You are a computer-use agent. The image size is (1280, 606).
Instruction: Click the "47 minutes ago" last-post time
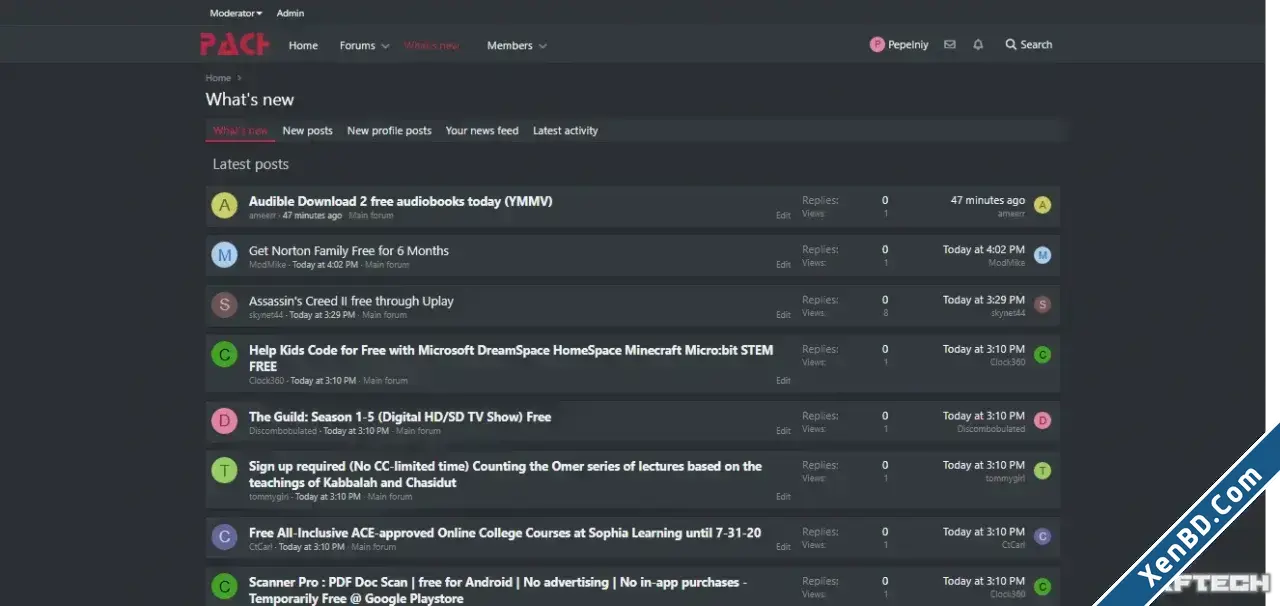[x=987, y=200]
